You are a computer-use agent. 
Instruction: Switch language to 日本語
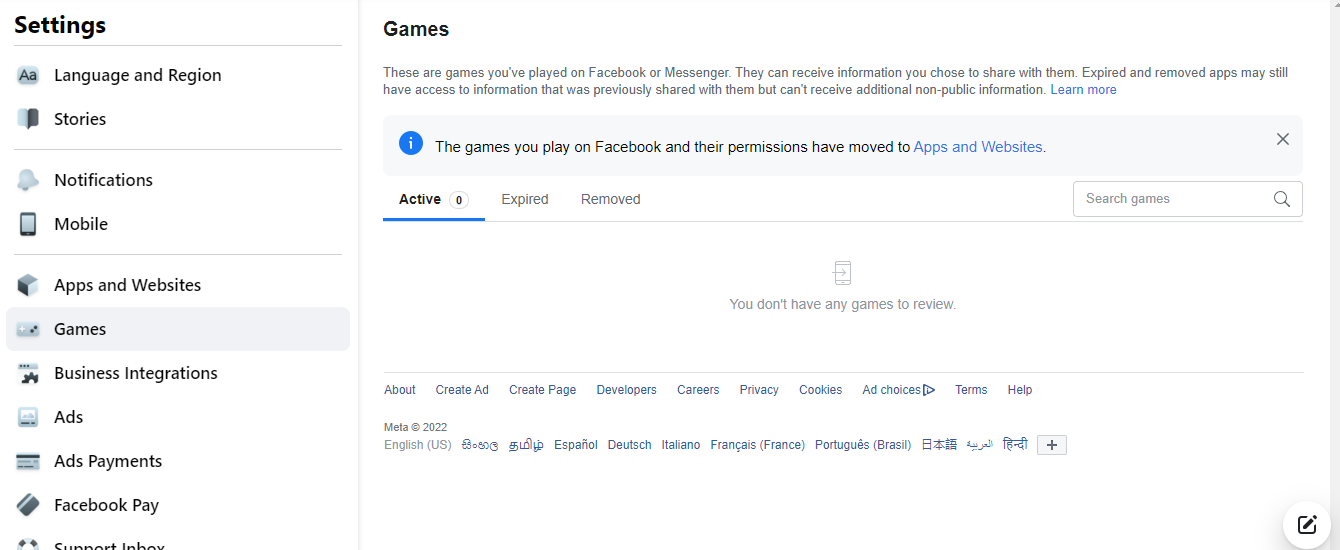[939, 445]
